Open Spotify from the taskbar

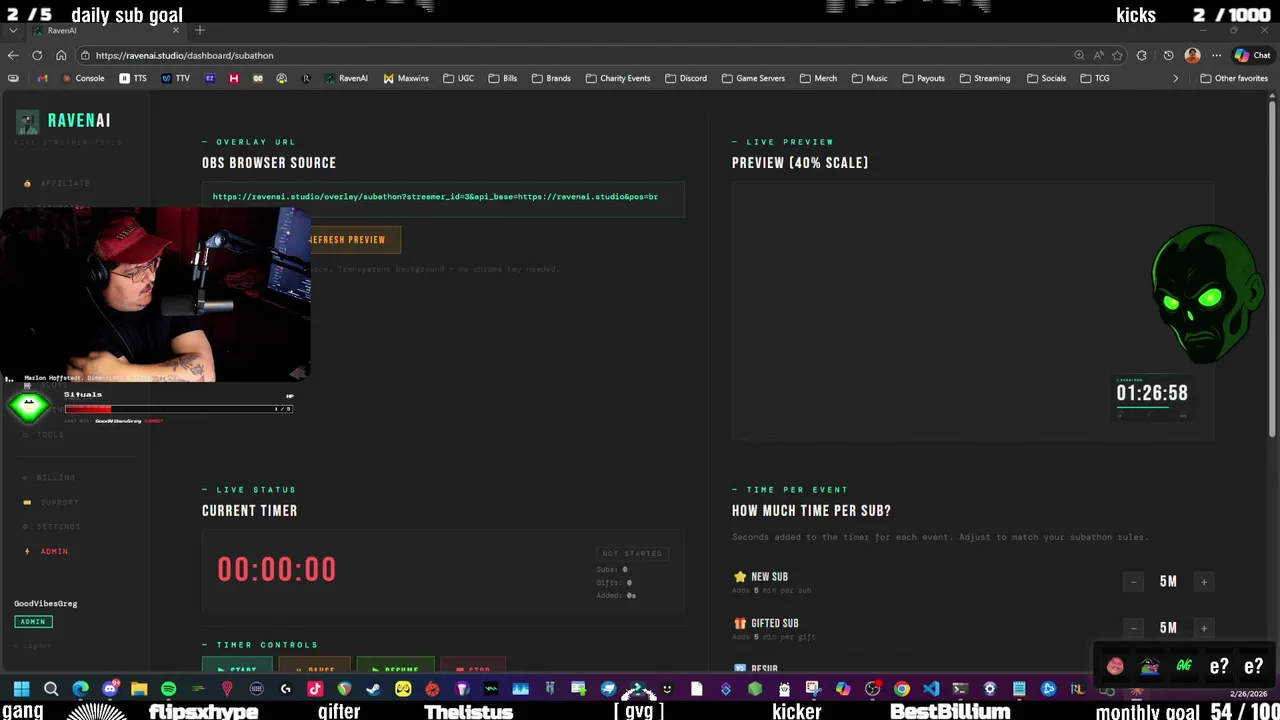tap(168, 689)
